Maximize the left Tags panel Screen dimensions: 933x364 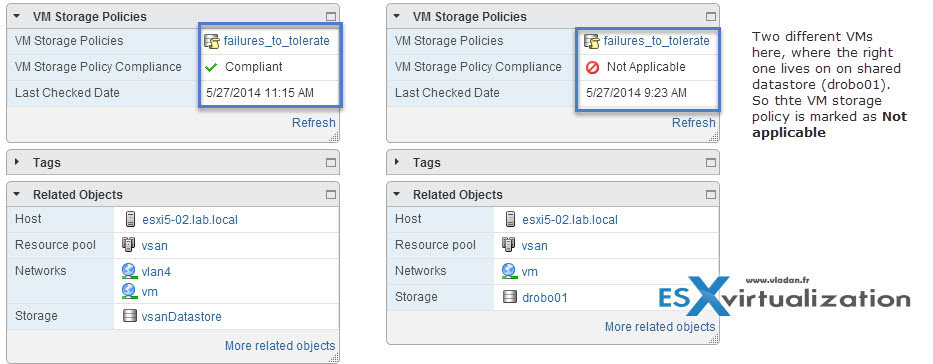331,162
